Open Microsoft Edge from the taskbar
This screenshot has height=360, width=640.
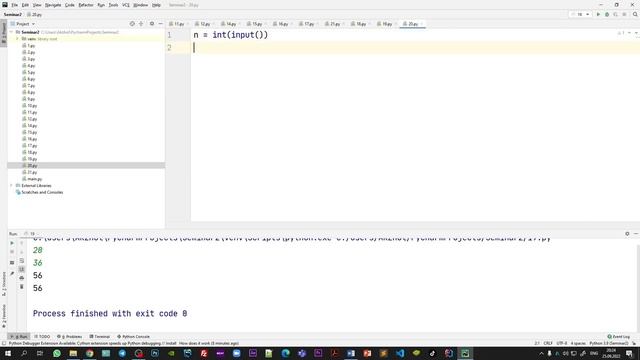pyautogui.click(x=285, y=353)
